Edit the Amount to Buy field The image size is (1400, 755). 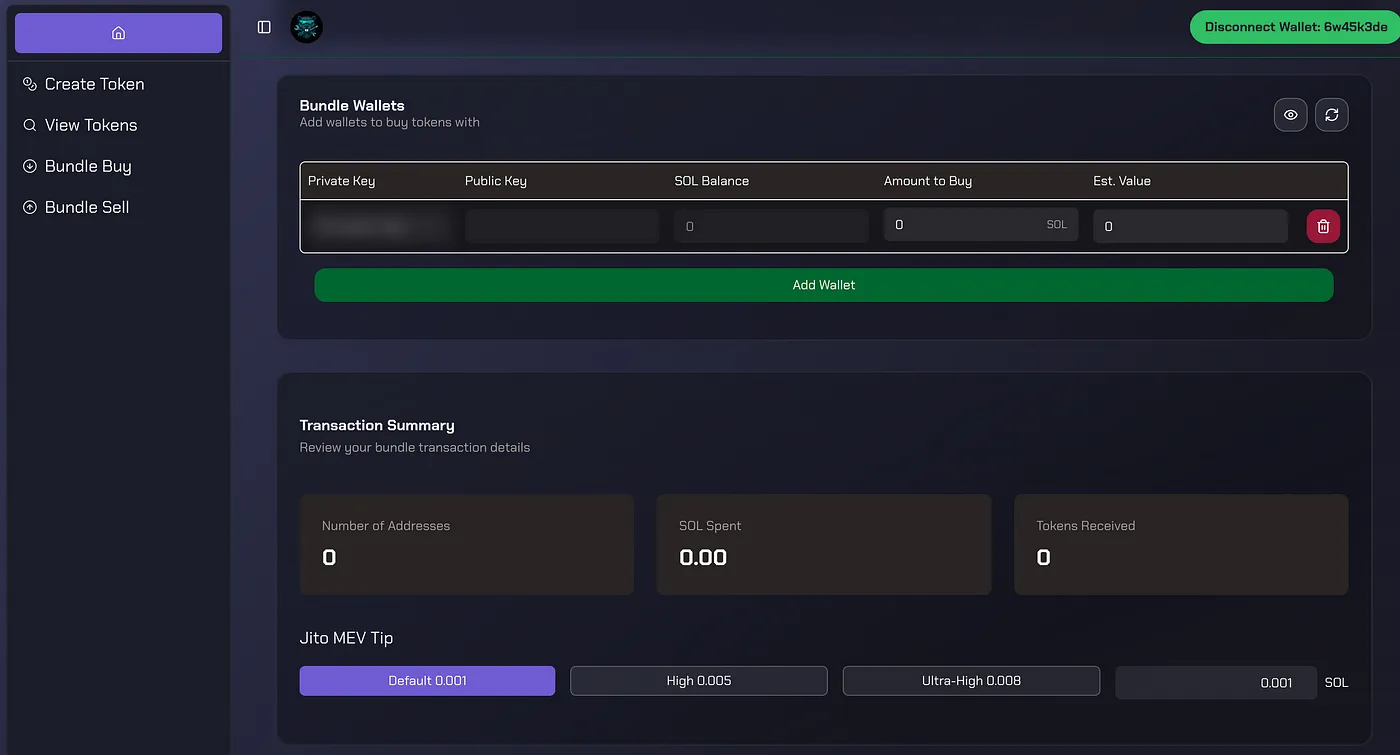[x=981, y=225]
